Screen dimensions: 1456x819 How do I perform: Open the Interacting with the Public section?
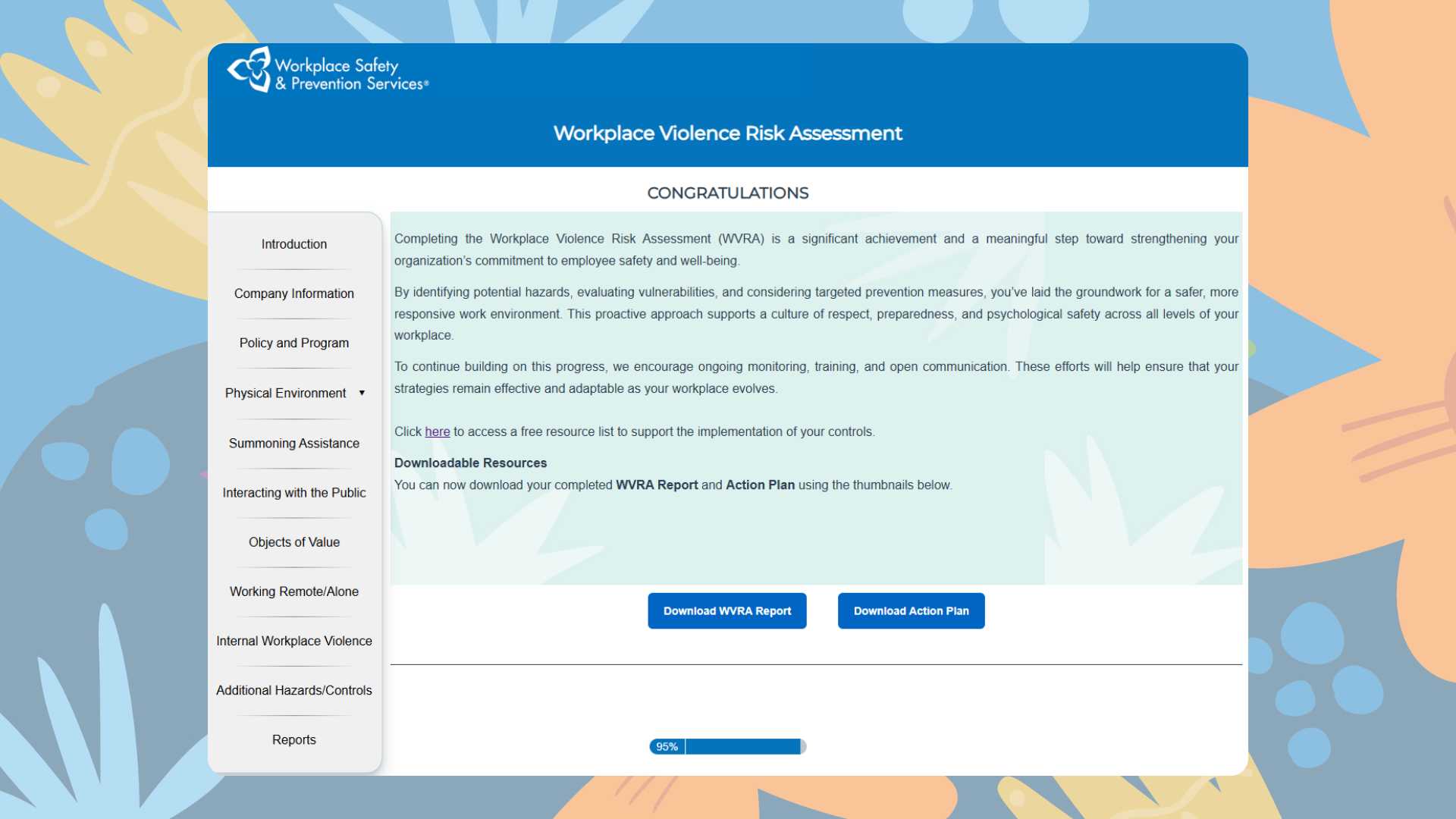[x=293, y=492]
